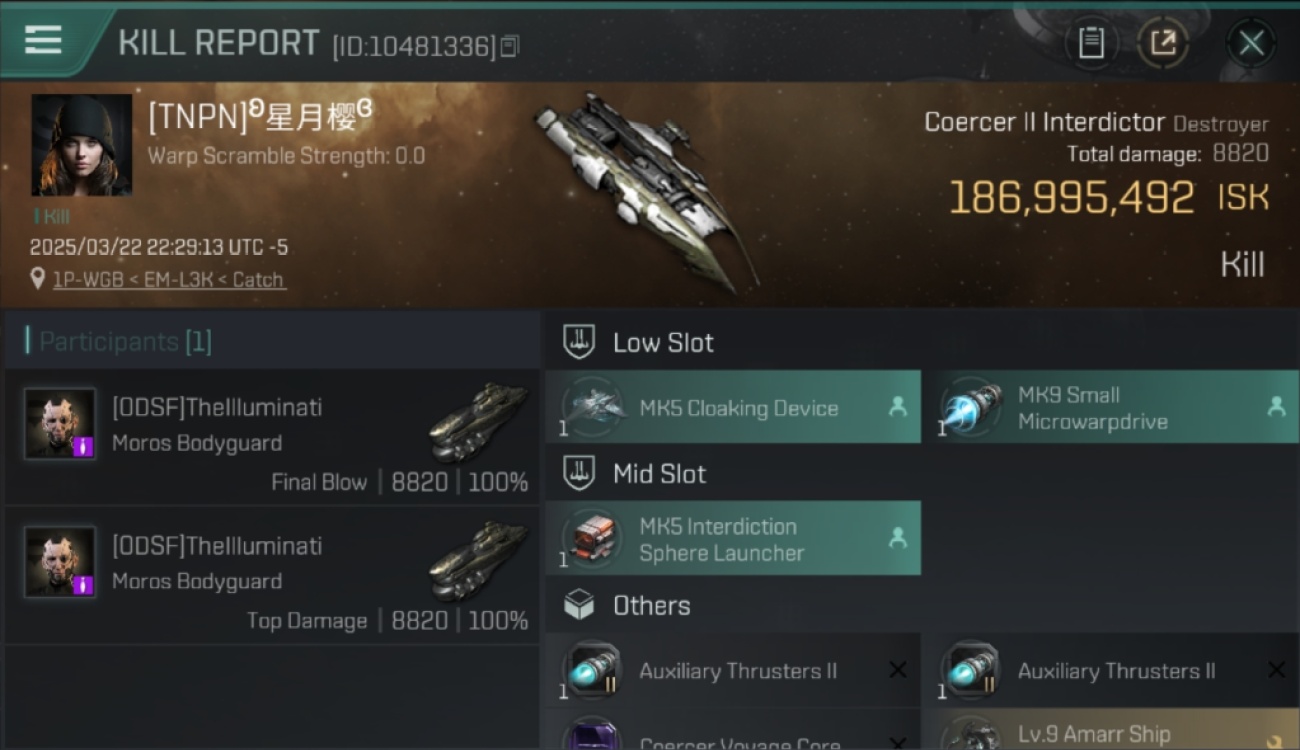Viewport: 1300px width, 750px height.
Task: Click the victim pilot portrait
Action: [82, 145]
